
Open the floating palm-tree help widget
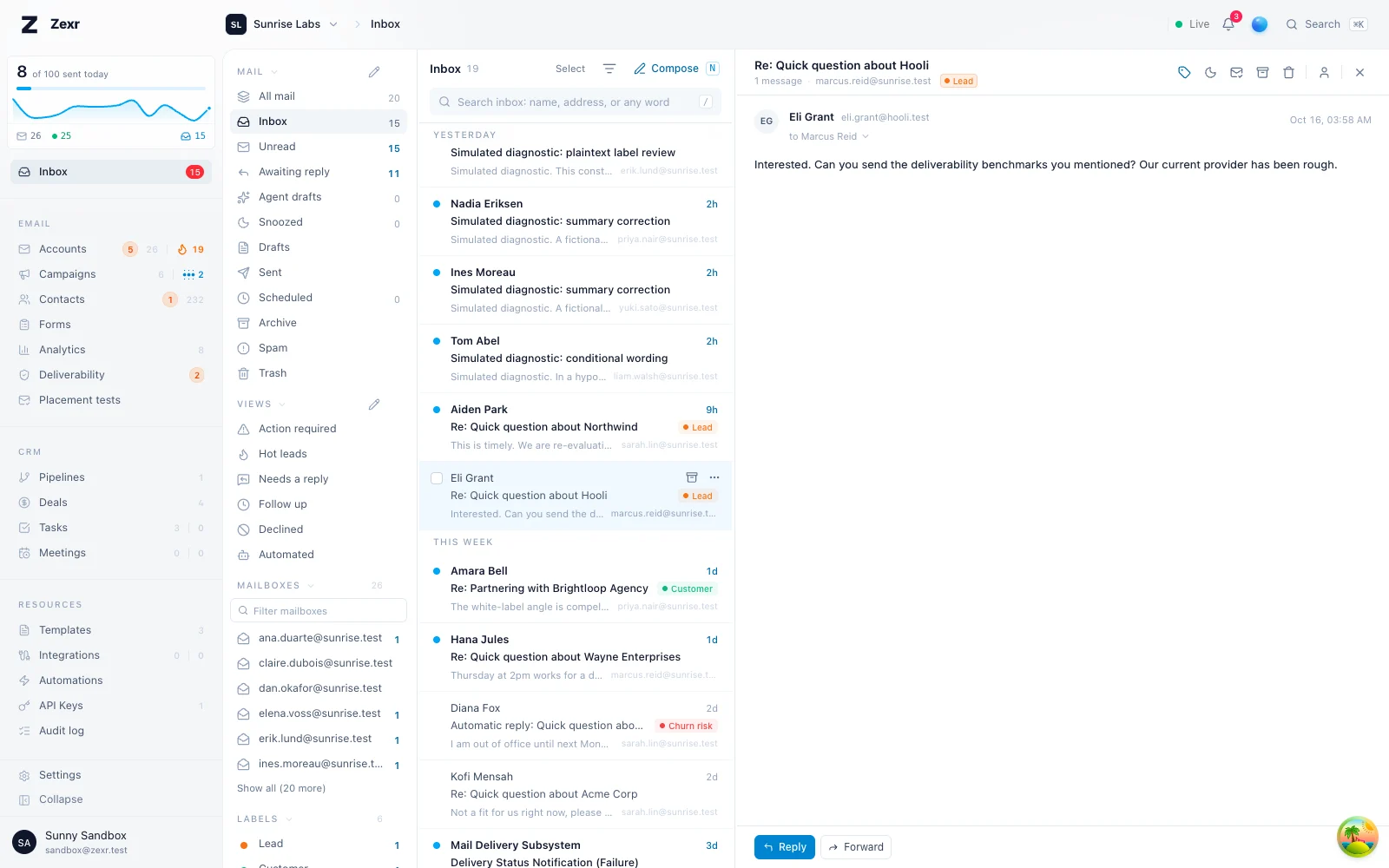pyautogui.click(x=1358, y=837)
